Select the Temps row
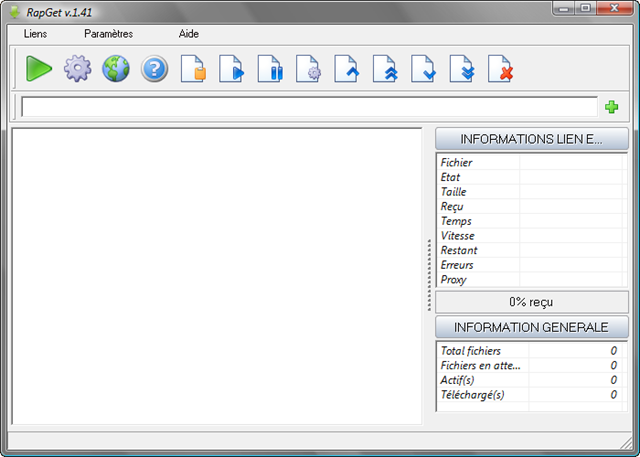Viewport: 640px width, 457px height. (531, 221)
